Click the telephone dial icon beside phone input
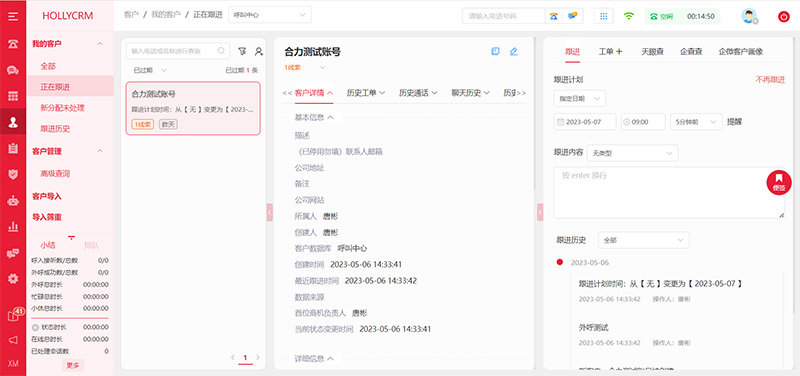Viewport: 800px width, 376px height. tap(554, 16)
